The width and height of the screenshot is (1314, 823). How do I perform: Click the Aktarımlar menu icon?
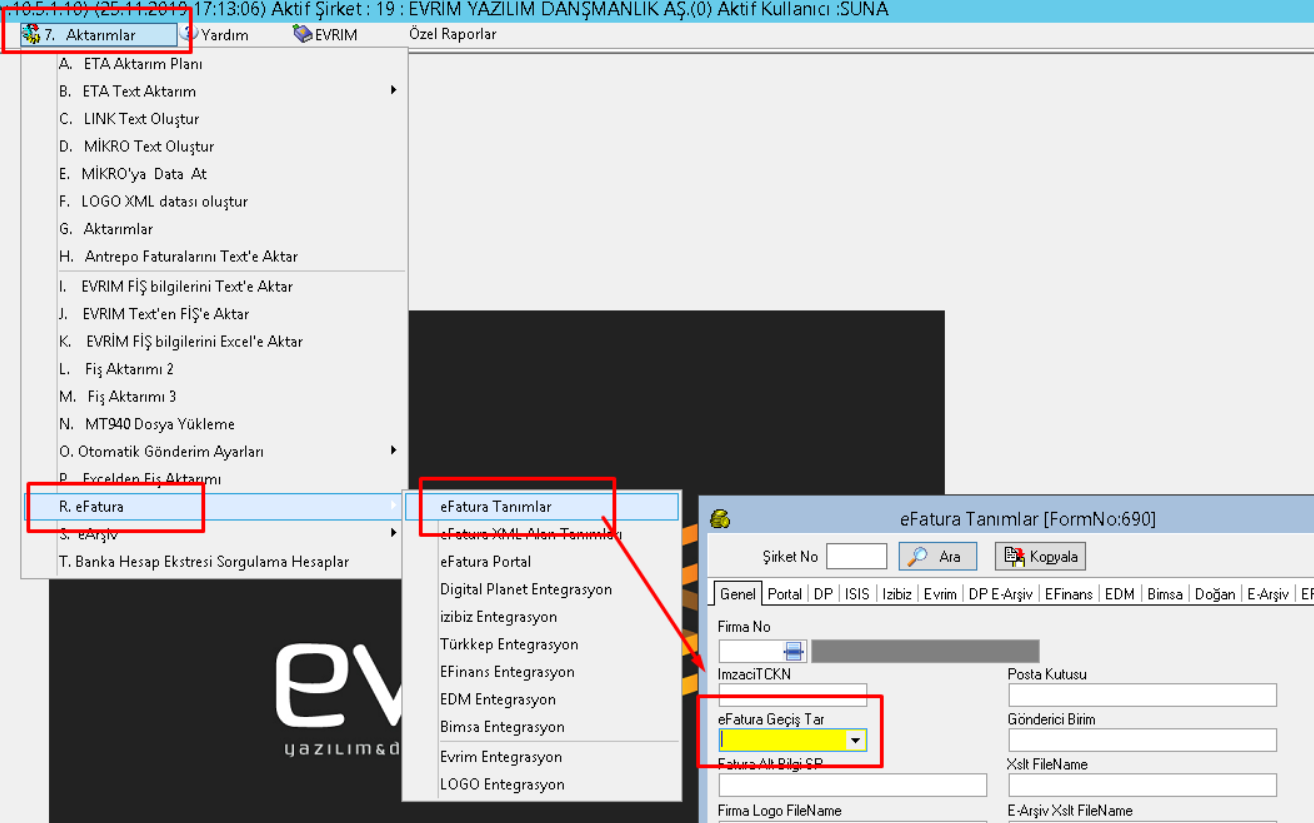[31, 35]
